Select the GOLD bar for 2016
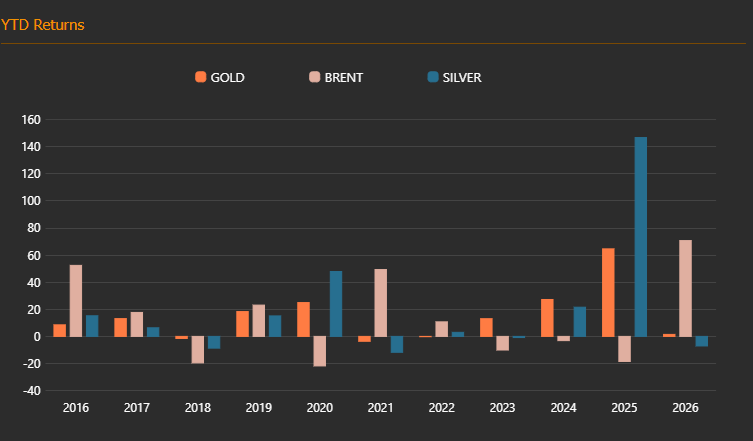The image size is (753, 441). (x=60, y=331)
